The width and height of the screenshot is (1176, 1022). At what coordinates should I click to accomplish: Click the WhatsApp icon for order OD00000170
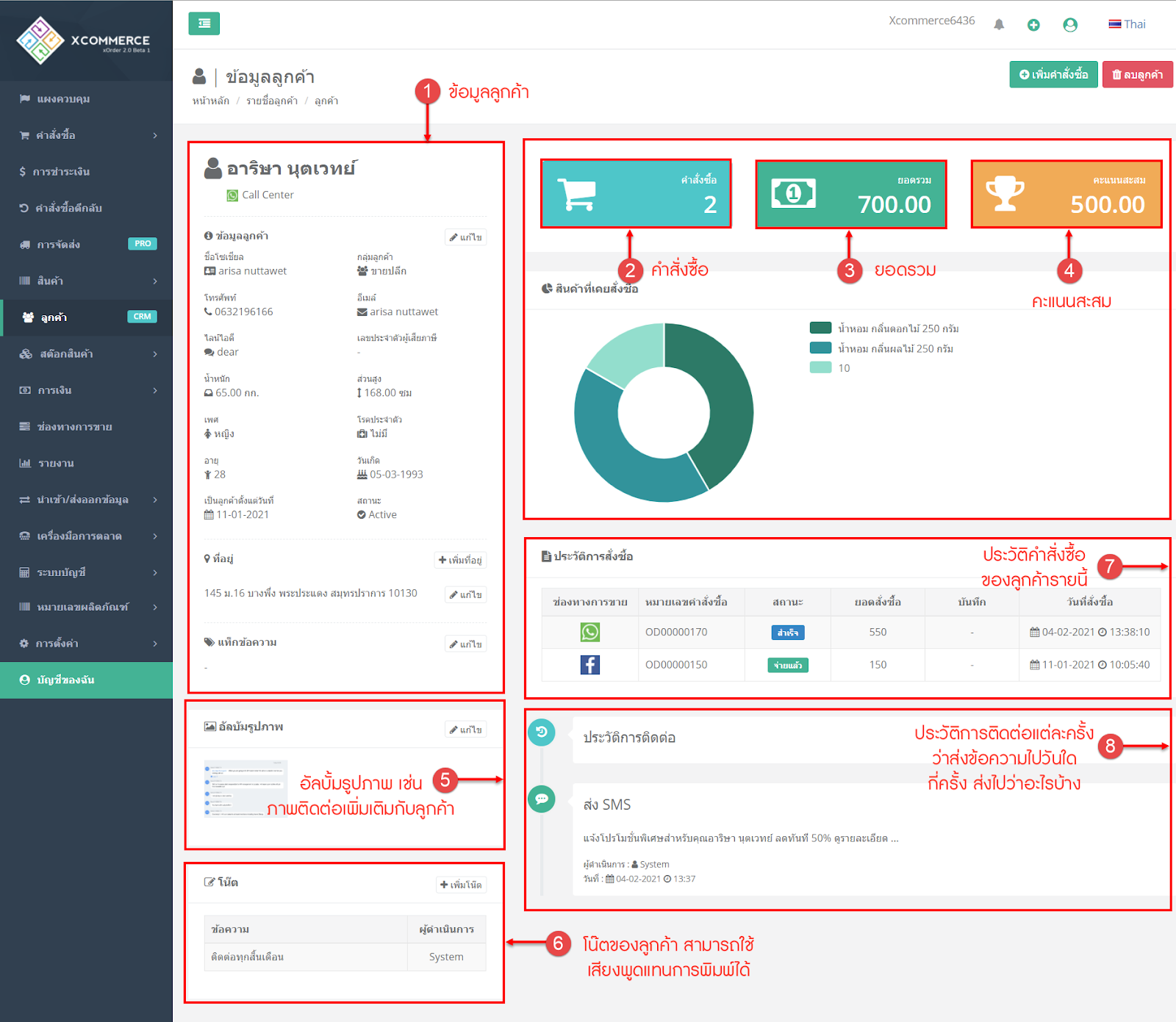click(589, 632)
